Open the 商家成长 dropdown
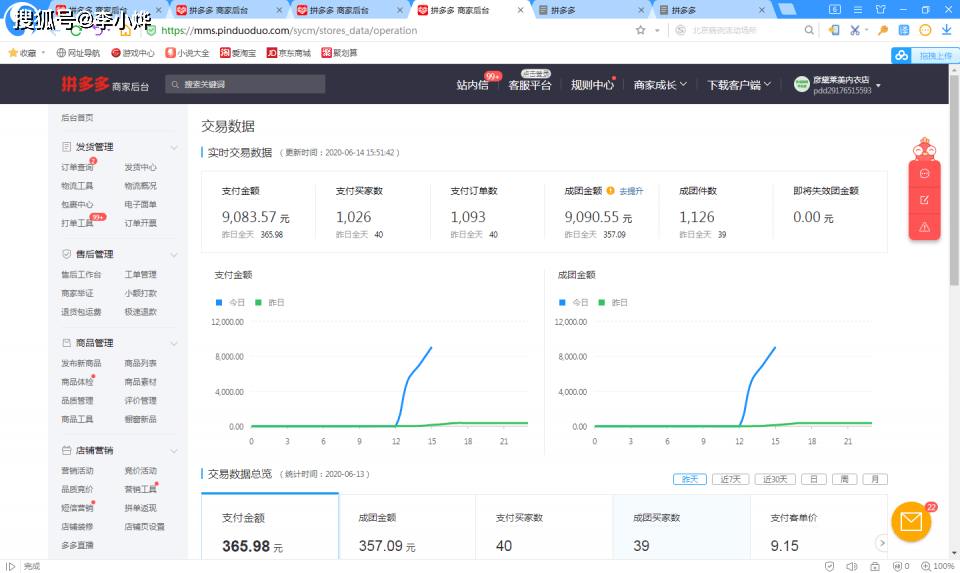 click(x=660, y=85)
